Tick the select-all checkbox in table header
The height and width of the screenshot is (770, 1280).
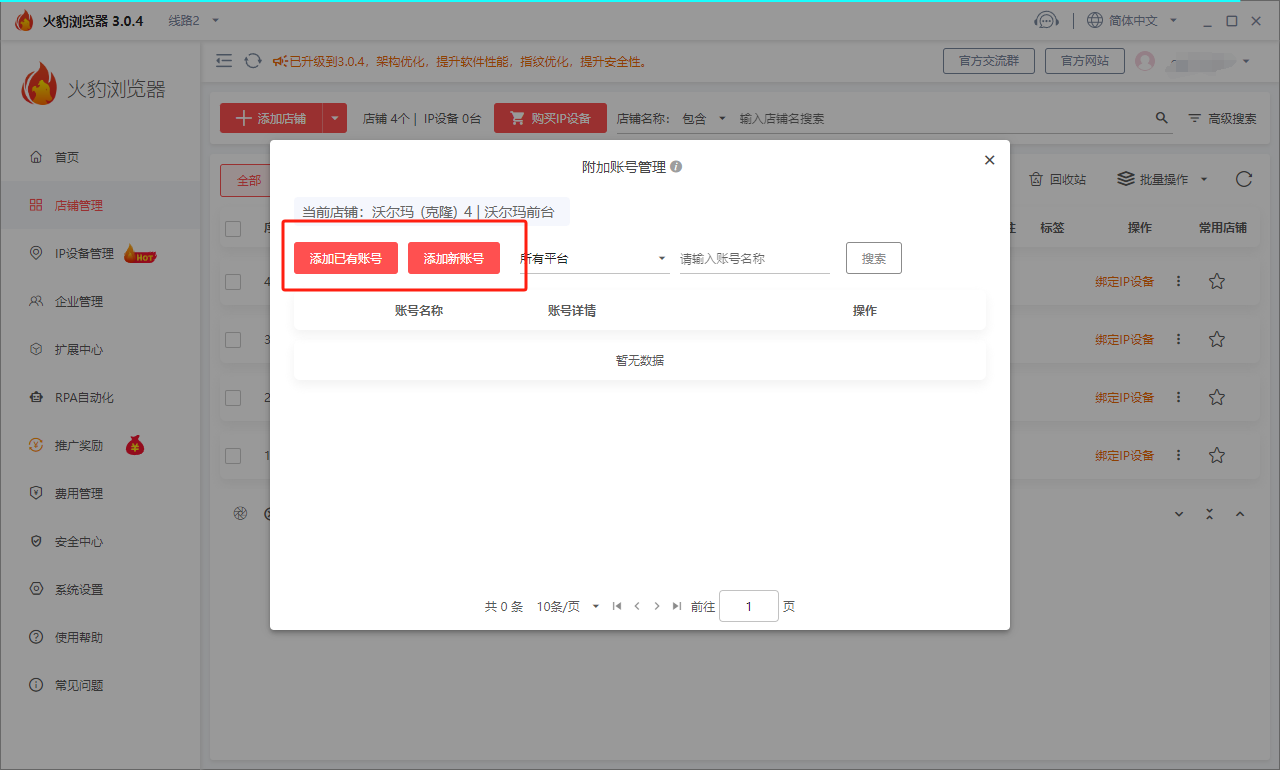click(x=233, y=228)
